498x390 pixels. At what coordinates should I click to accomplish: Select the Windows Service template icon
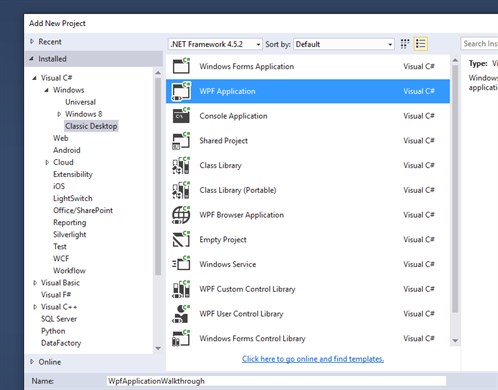pos(181,264)
